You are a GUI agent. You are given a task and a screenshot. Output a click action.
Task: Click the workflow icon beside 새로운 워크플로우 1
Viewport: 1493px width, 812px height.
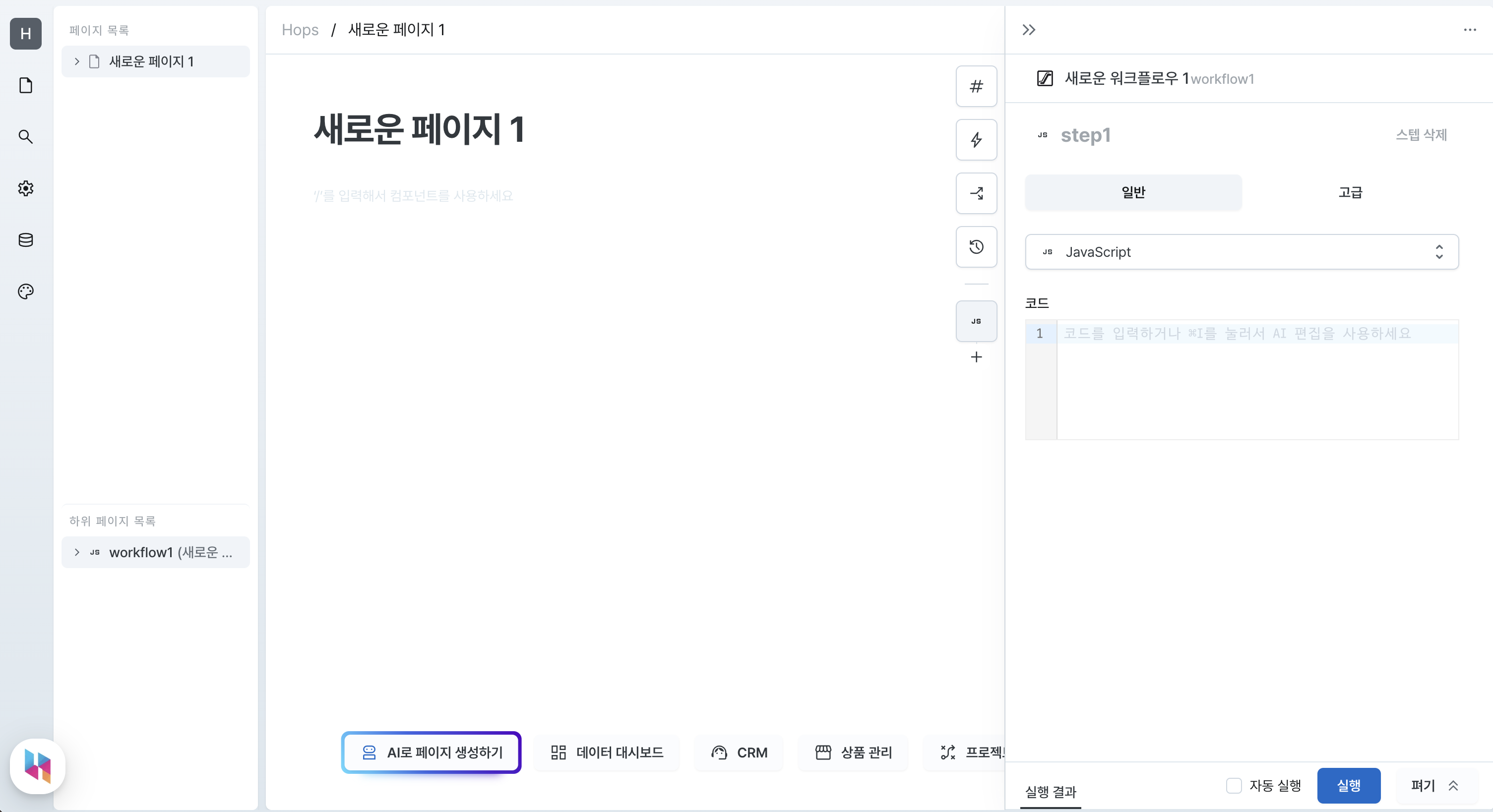pyautogui.click(x=1045, y=78)
